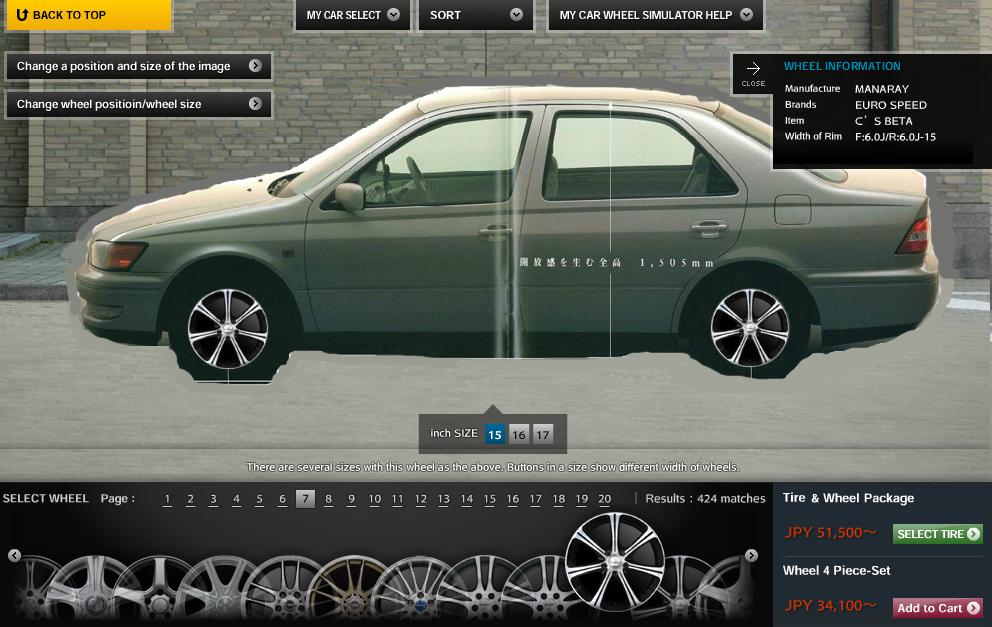Click Back to Top button
This screenshot has width=992, height=627.
[85, 15]
